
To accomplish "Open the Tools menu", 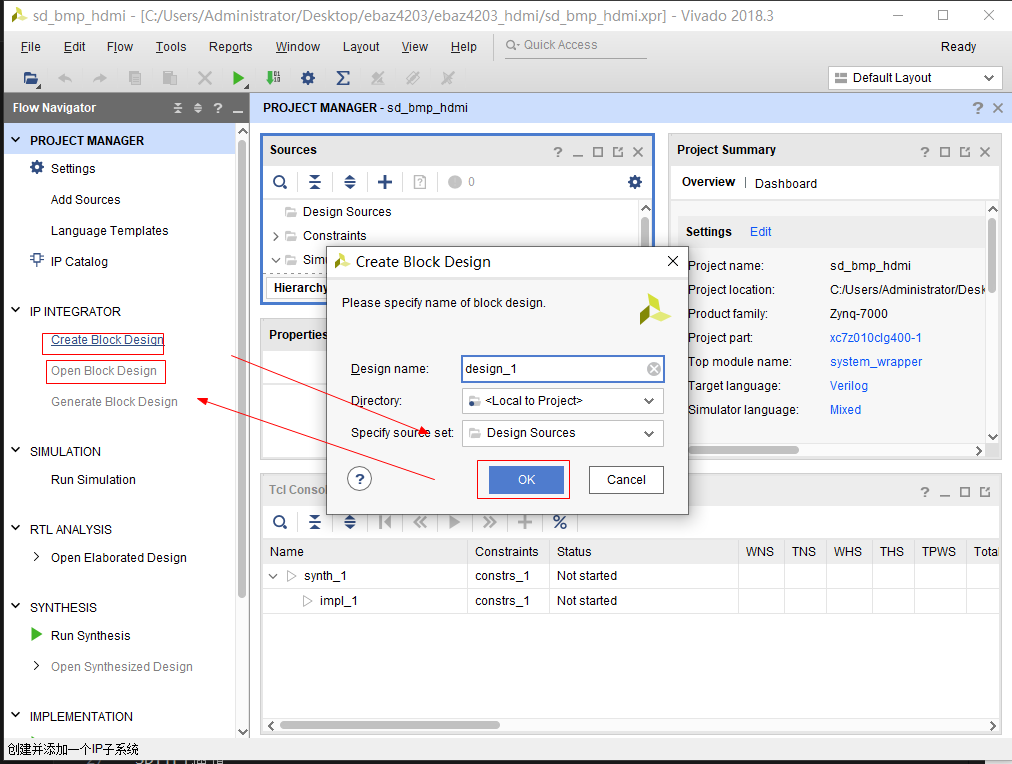I will (170, 46).
